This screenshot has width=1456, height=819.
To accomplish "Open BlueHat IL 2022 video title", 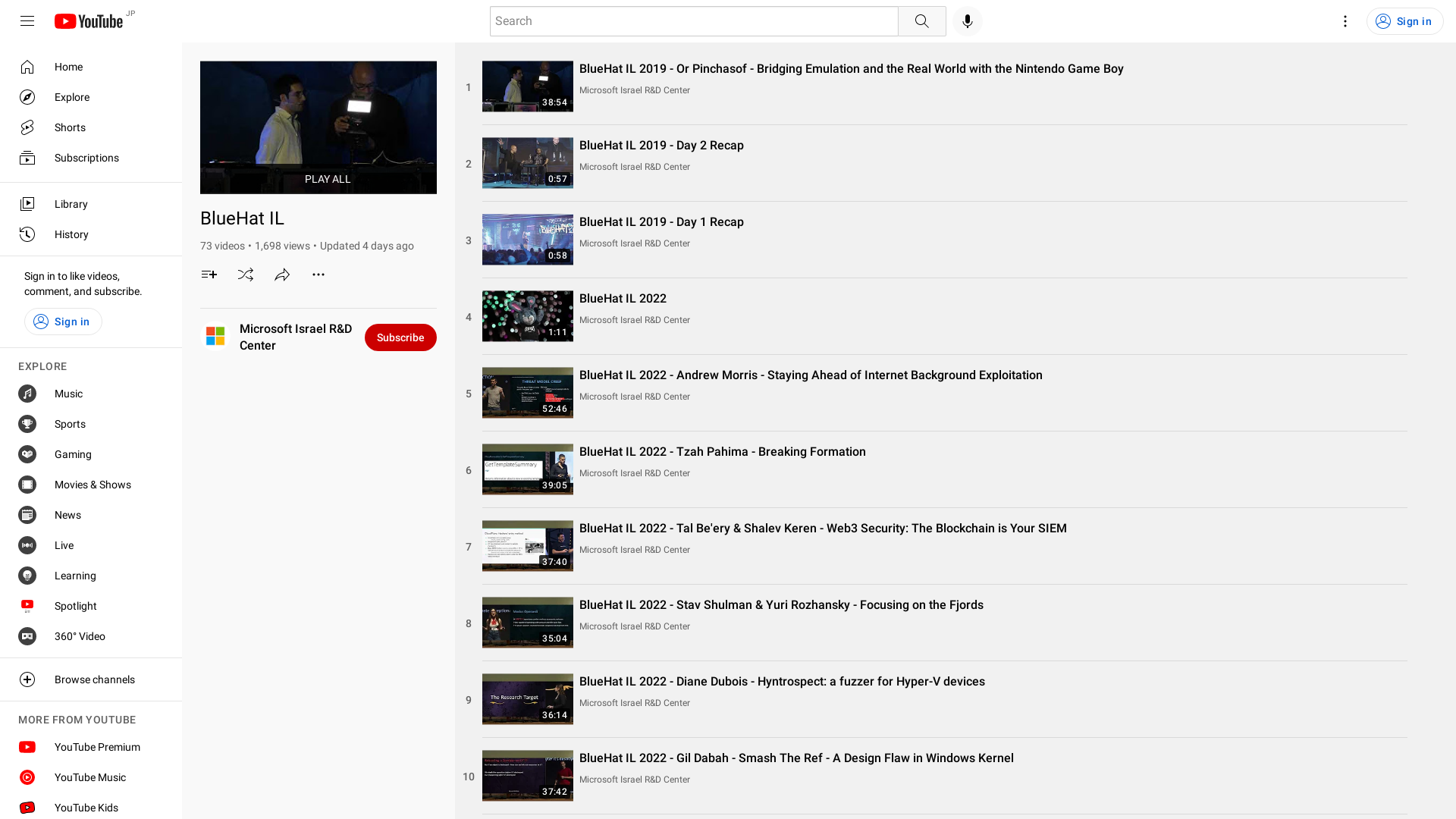I will [x=623, y=299].
